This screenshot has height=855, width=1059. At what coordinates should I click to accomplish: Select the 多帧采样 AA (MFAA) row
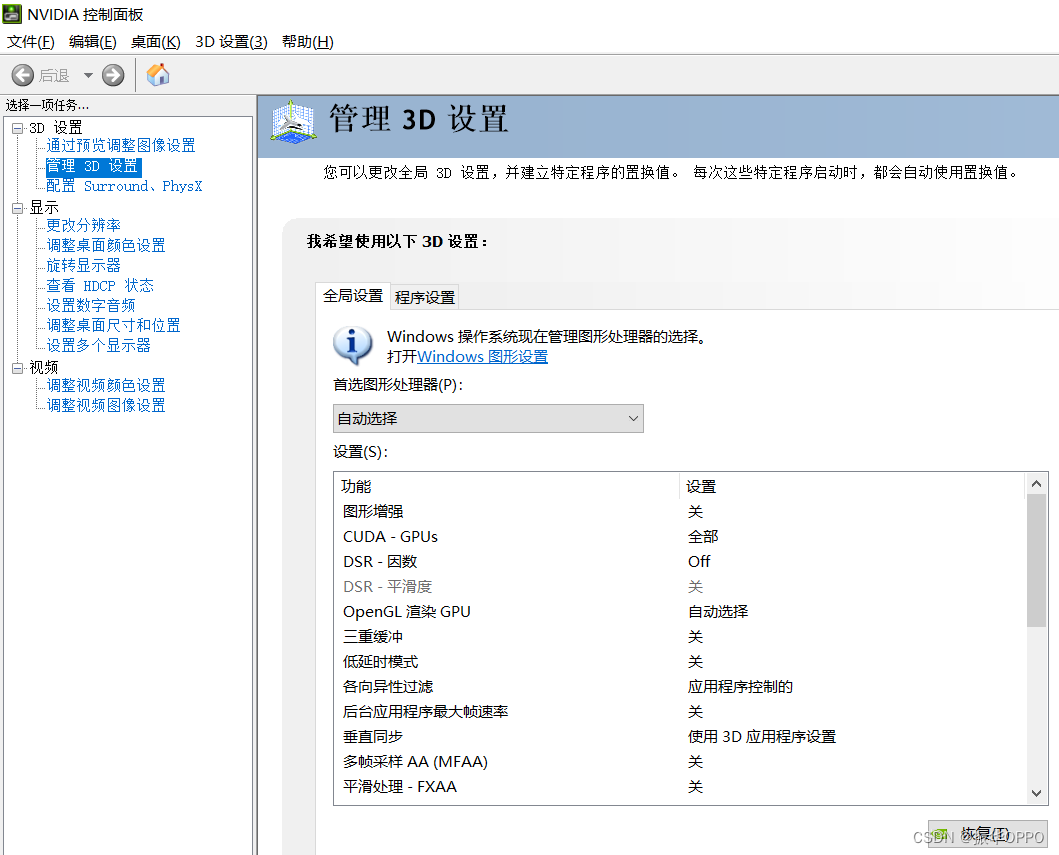[x=679, y=762]
